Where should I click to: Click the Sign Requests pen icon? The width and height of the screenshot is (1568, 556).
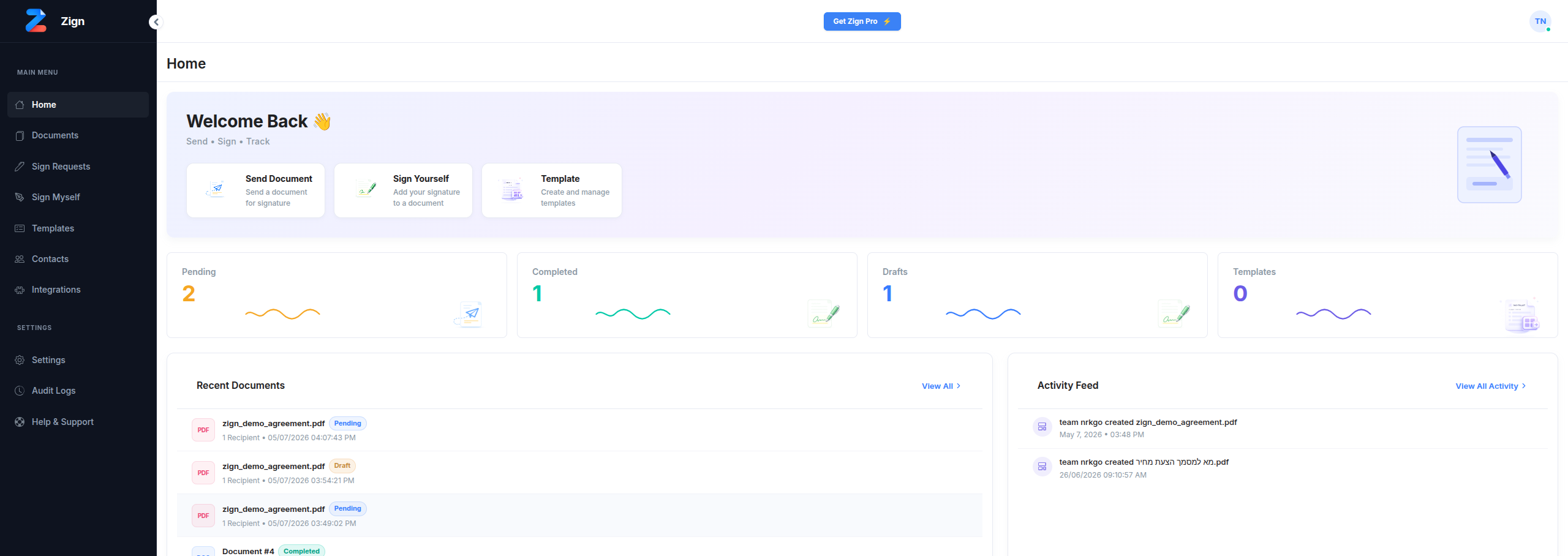(x=20, y=167)
